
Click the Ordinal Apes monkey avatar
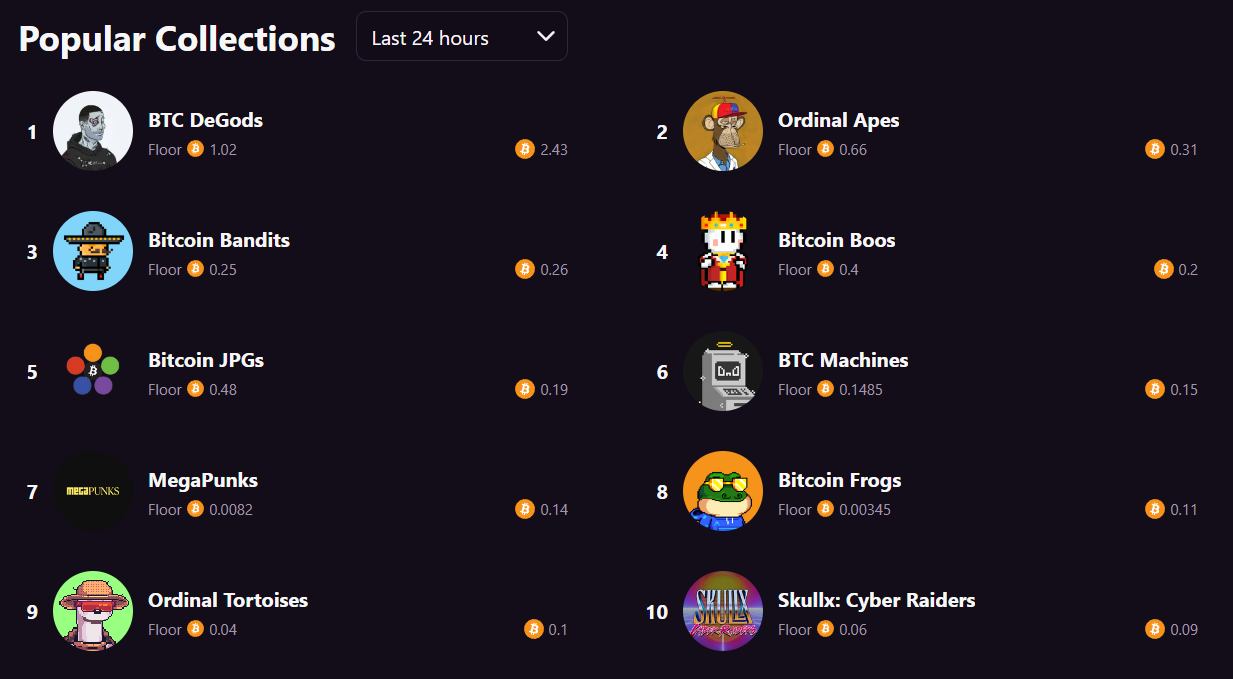point(723,131)
